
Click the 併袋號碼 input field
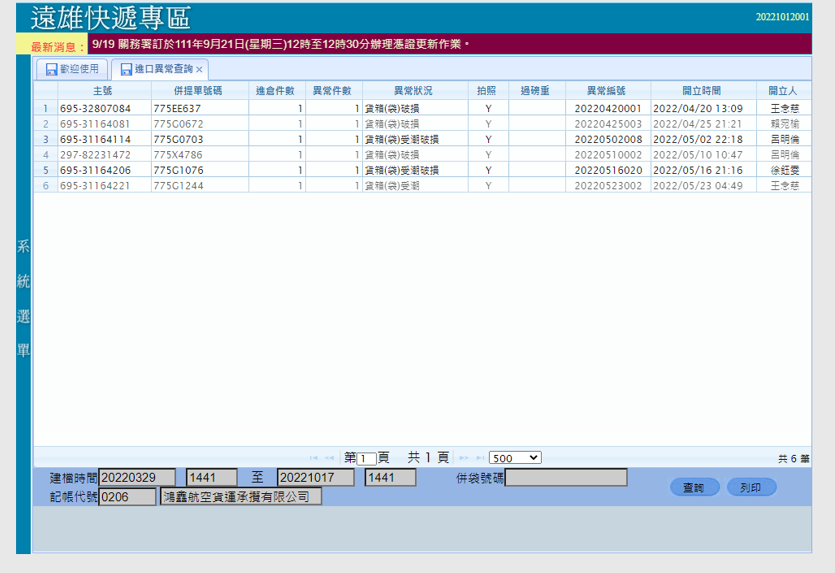pos(566,478)
